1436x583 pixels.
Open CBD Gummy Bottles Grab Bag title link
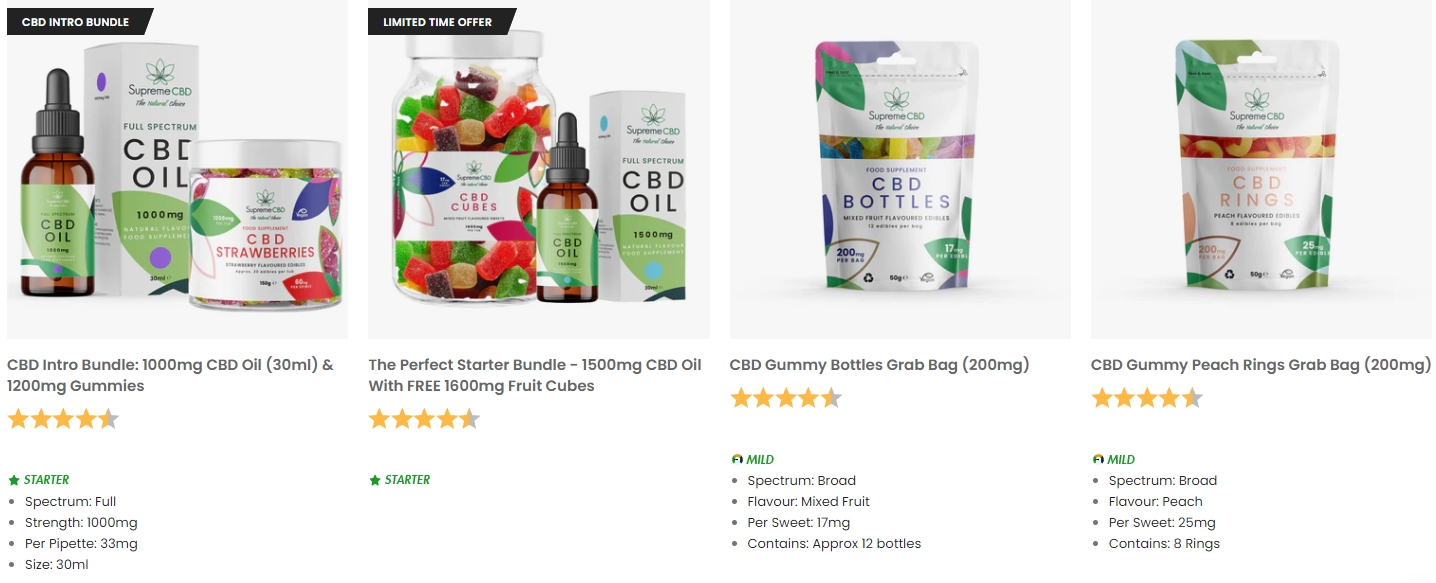tap(879, 365)
